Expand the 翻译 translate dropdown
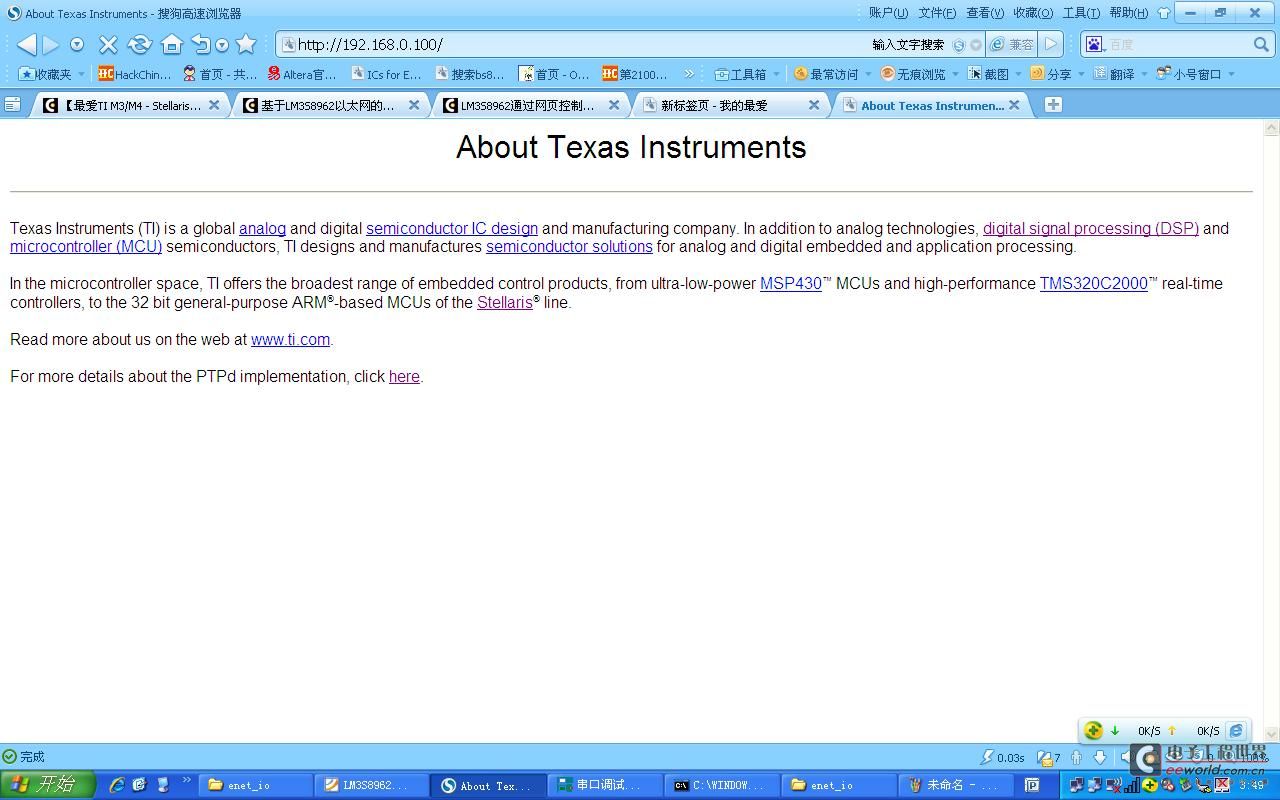The height and width of the screenshot is (800, 1280). [1145, 74]
